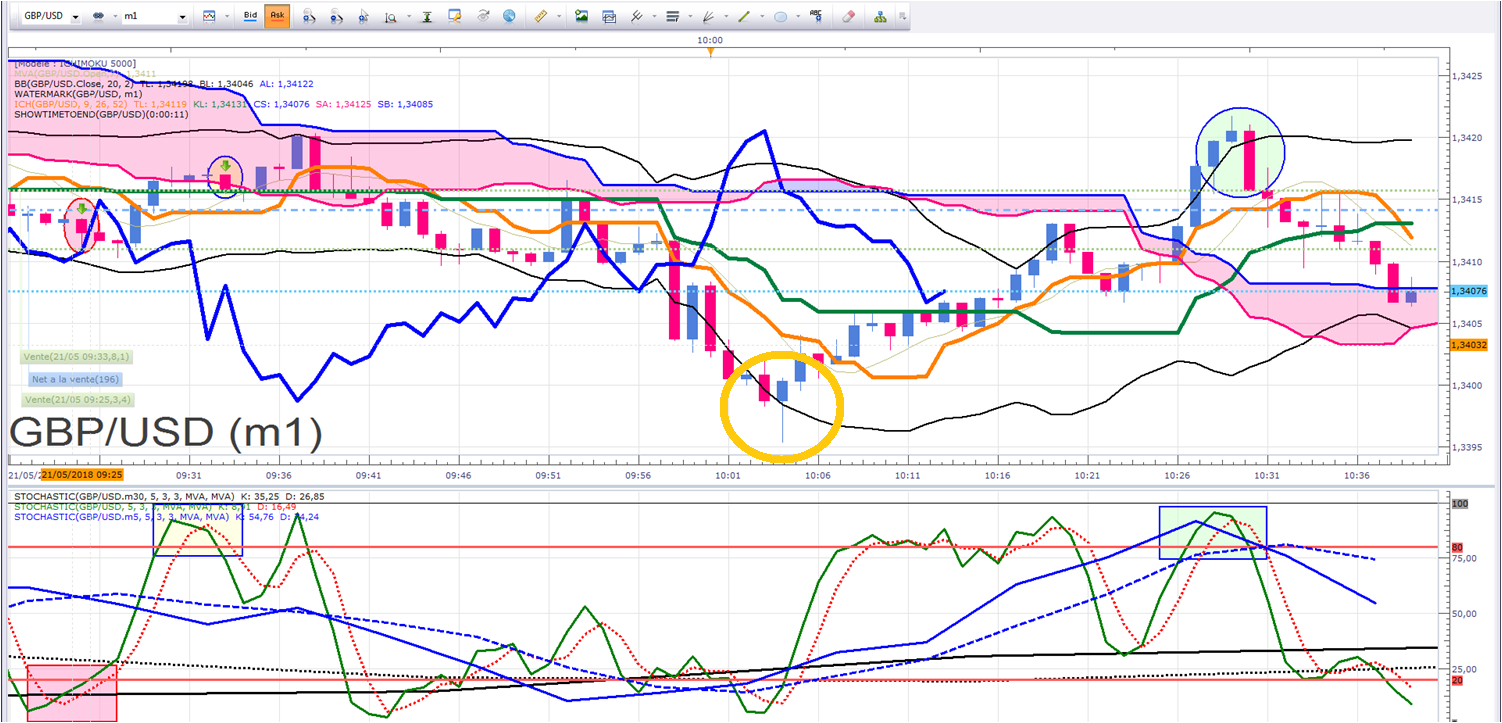
Task: Select the Fibonacci levels lines tool
Action: (672, 17)
